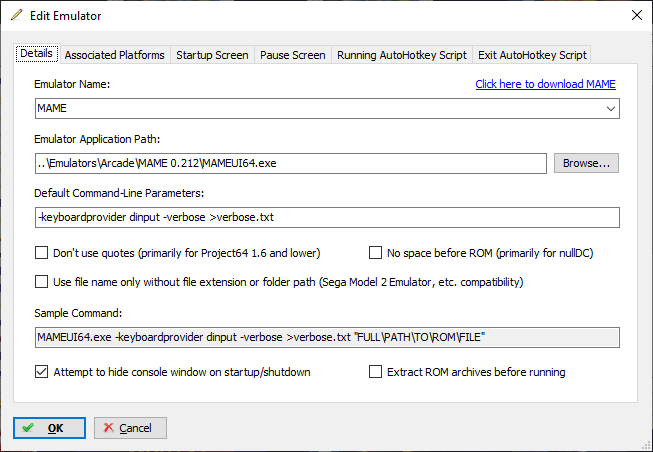
Task: Click the Emulator Application Path field
Action: (291, 163)
